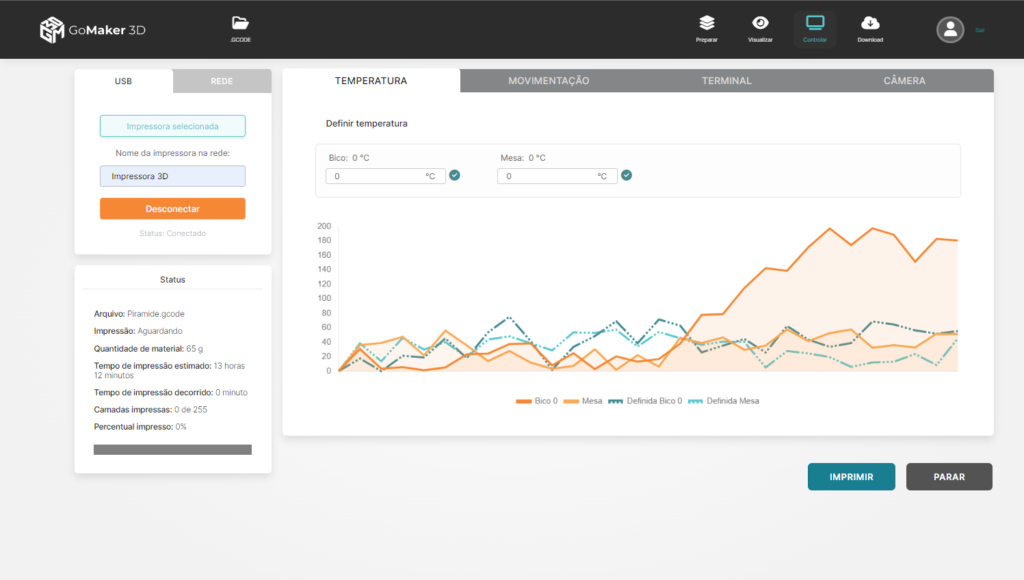Open the CÂMERA tab
Screen dimensions: 1024x580
904,81
